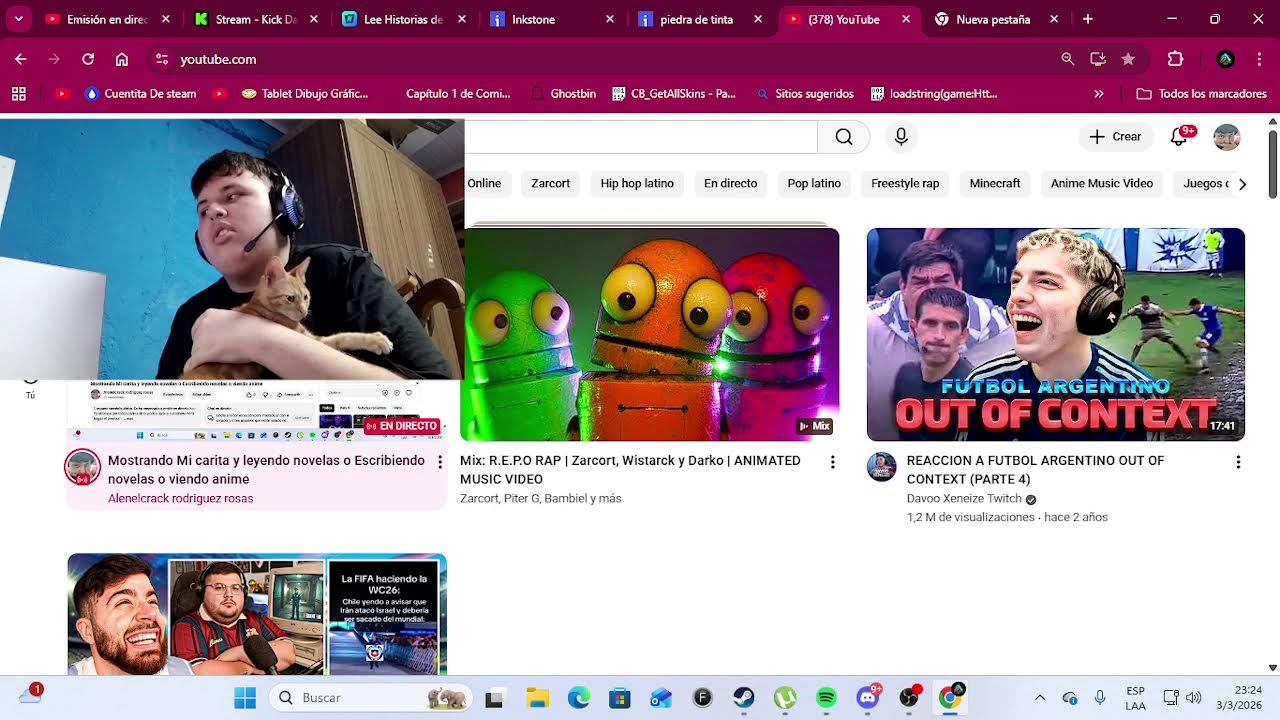Go to the browser home page
1280x720 pixels.
pyautogui.click(x=121, y=59)
